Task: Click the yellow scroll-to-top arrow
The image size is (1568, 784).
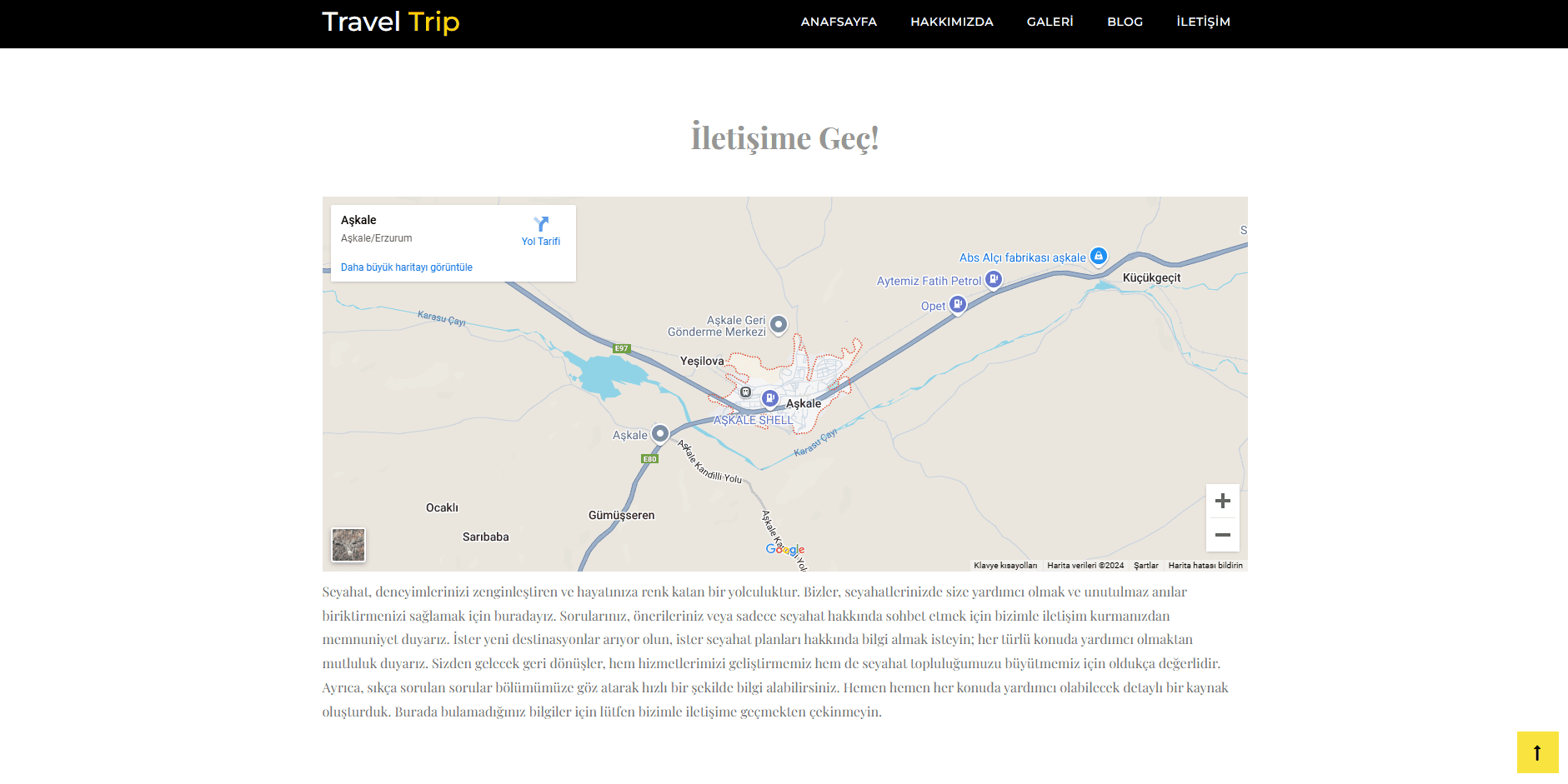Action: (x=1536, y=752)
